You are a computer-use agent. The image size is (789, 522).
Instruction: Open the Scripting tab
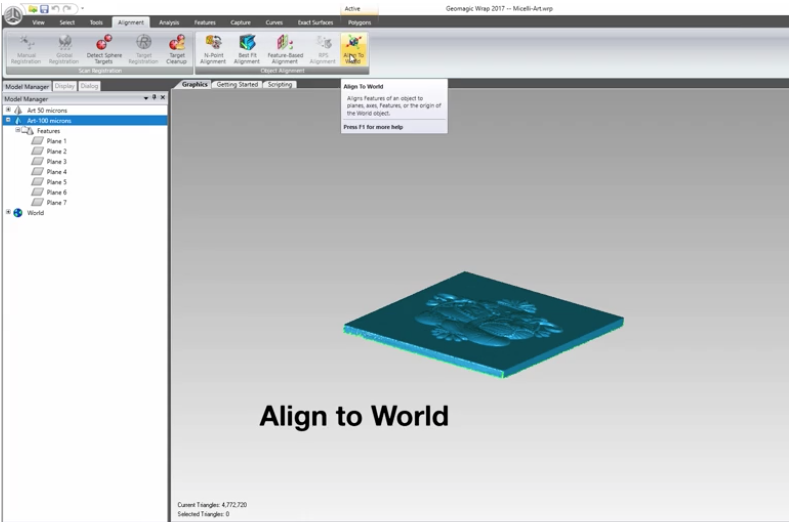pos(280,85)
